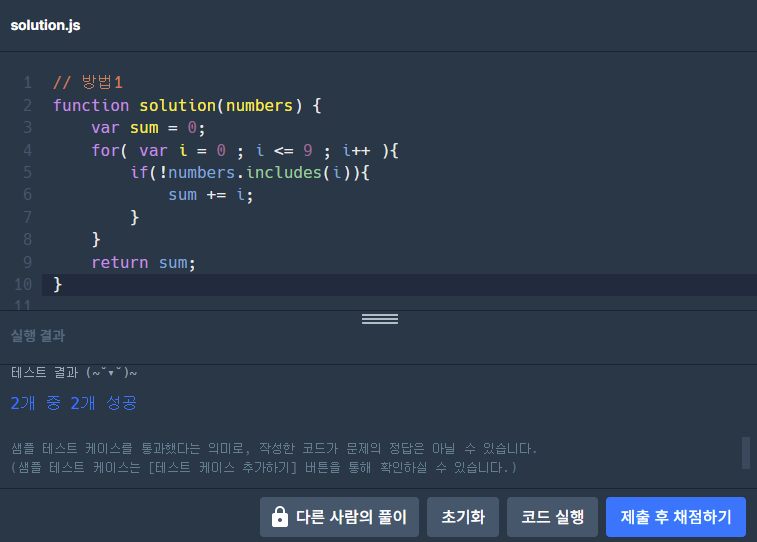Click the for loop header line
757x542 pixels.
point(245,151)
